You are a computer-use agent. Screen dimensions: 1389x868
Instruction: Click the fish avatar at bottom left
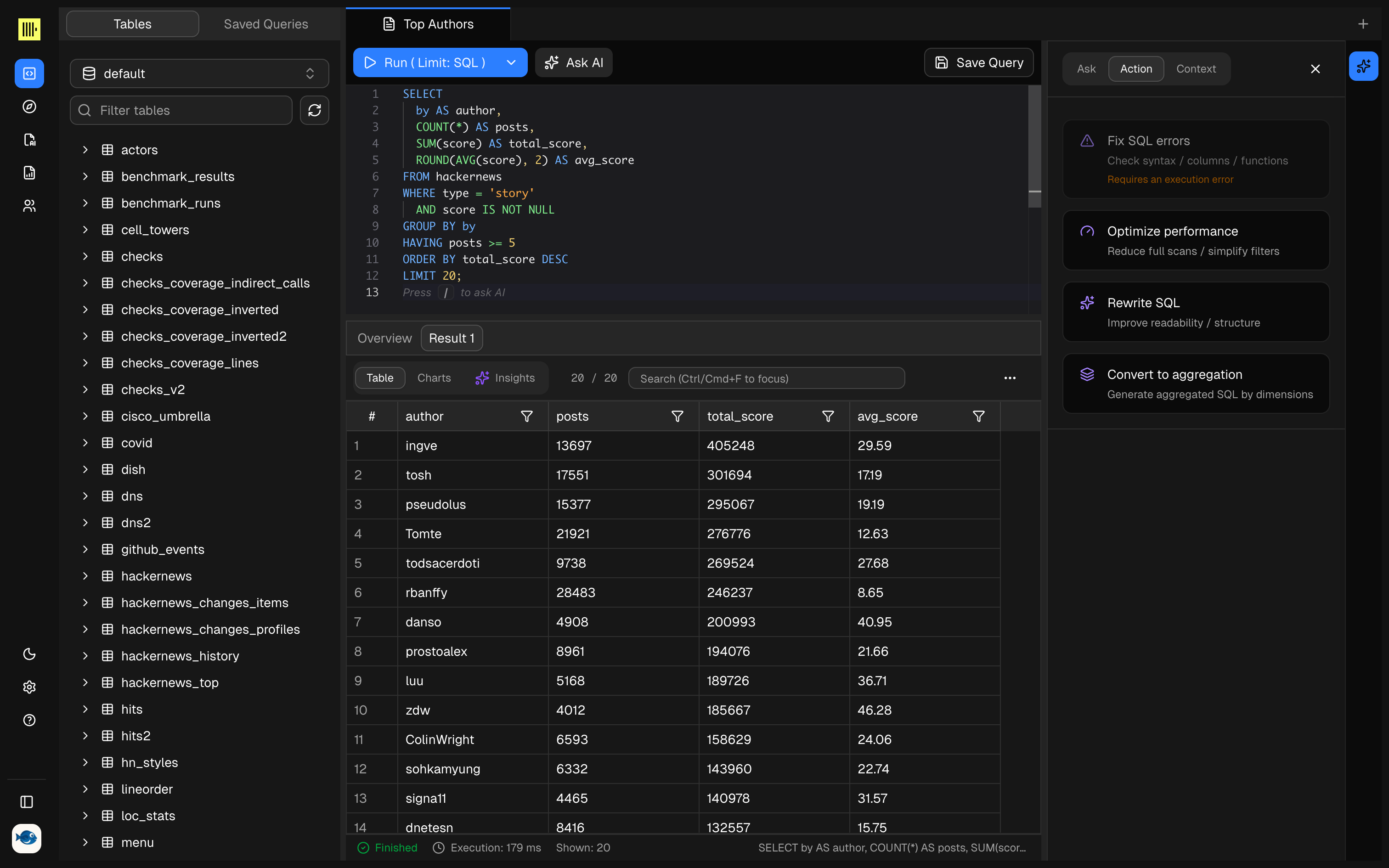[x=26, y=838]
